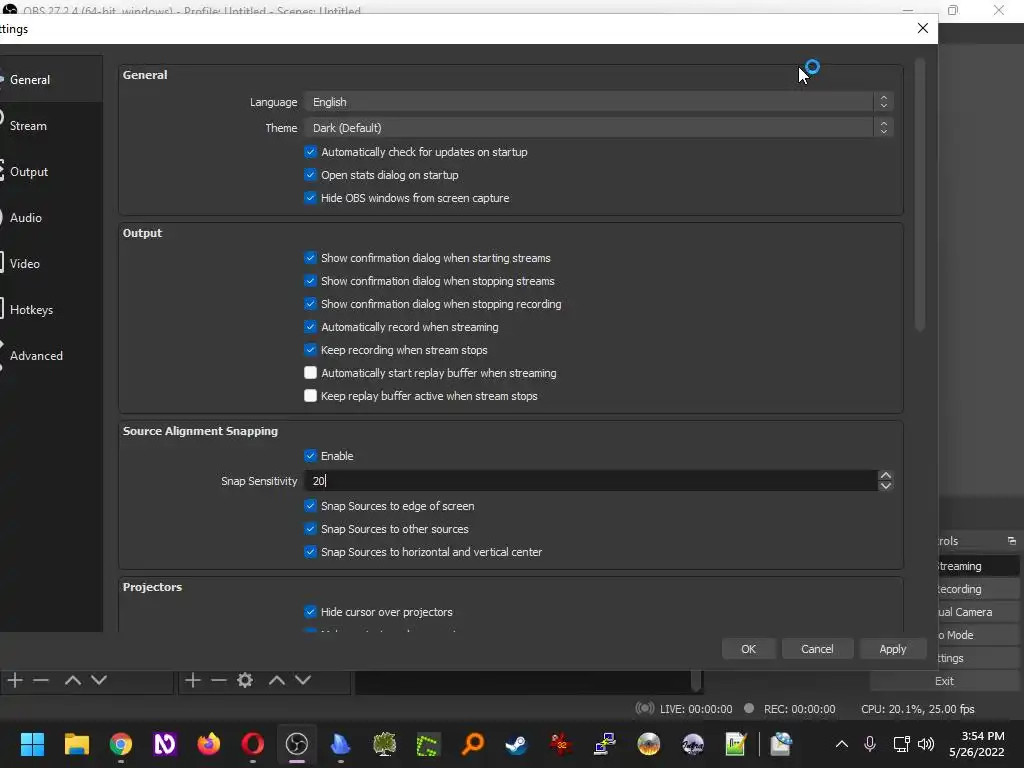
Task: Enable Automatically start replay buffer when streaming
Action: pyautogui.click(x=310, y=373)
